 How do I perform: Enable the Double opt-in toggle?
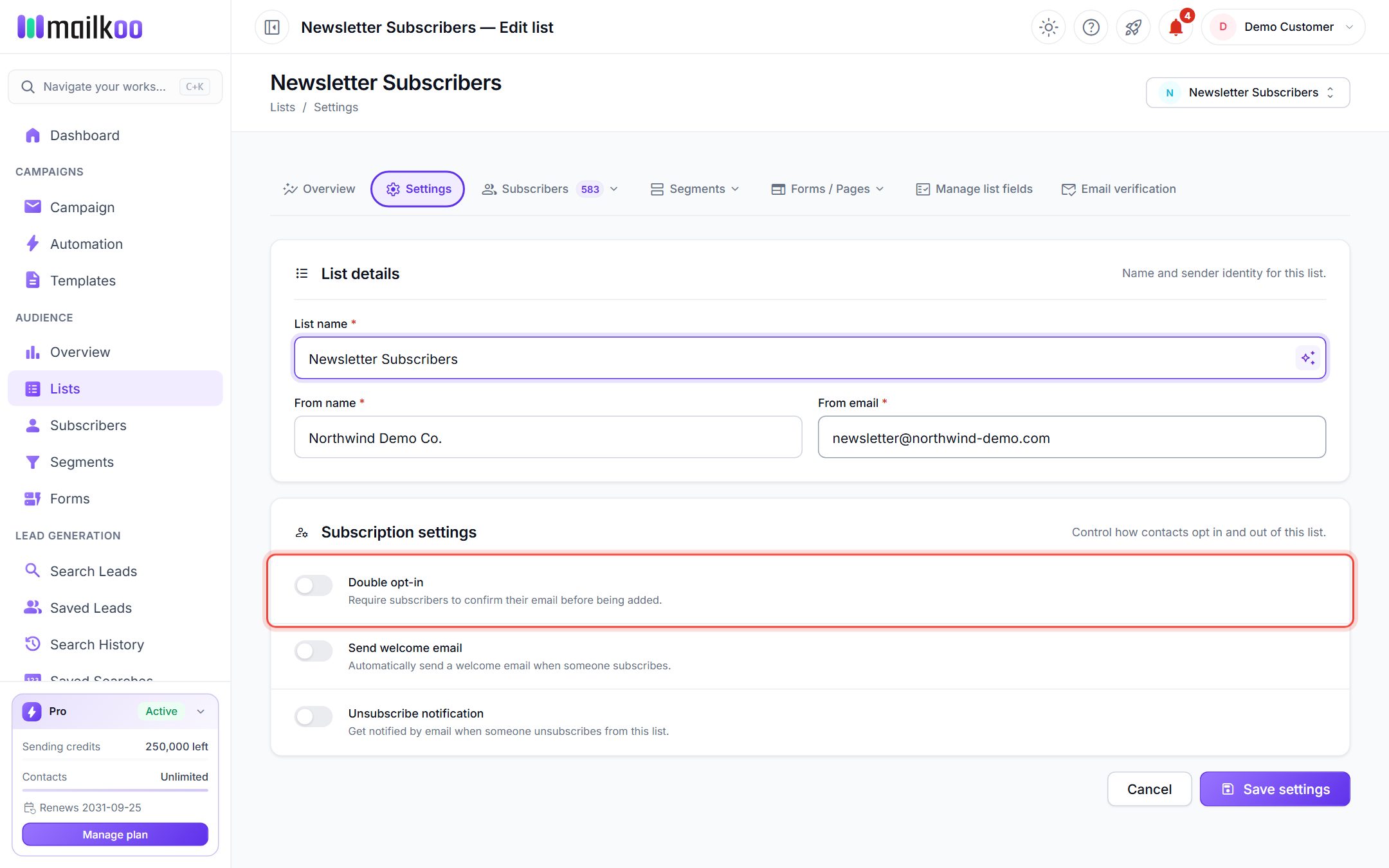point(313,585)
